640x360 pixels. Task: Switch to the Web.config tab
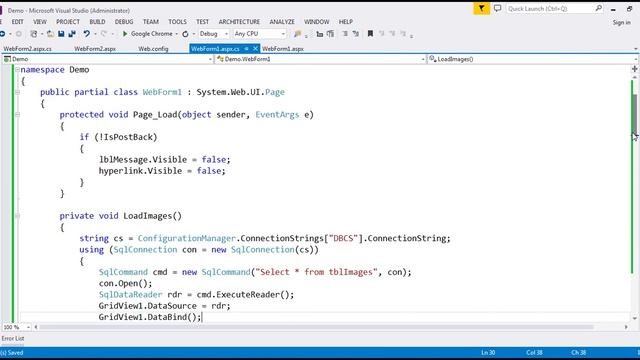coord(153,49)
